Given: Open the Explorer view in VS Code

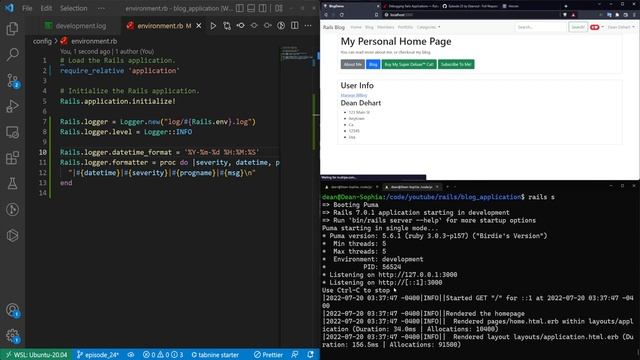Looking at the screenshot, I should (12, 29).
